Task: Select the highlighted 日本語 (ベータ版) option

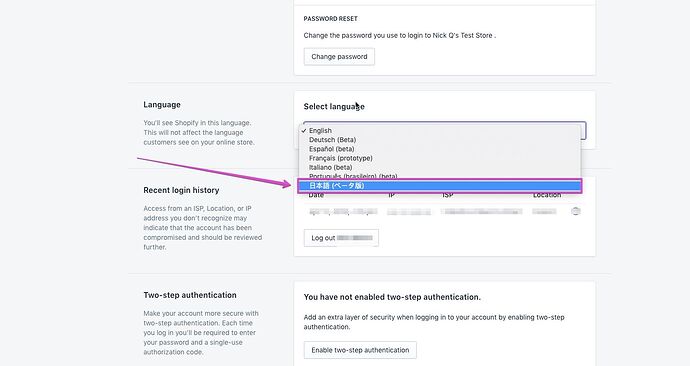Action: tap(440, 186)
